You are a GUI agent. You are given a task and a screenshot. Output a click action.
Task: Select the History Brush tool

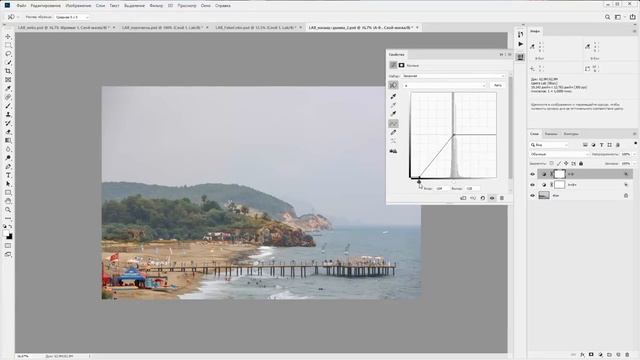click(x=8, y=123)
